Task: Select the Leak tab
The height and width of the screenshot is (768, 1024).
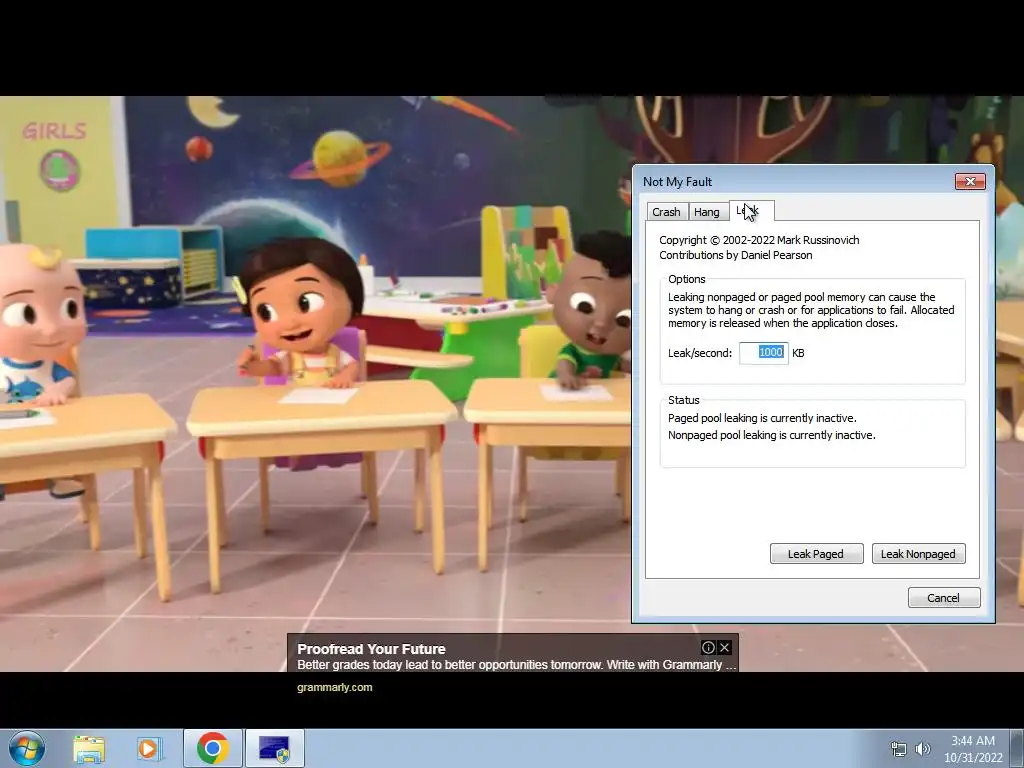Action: point(752,210)
